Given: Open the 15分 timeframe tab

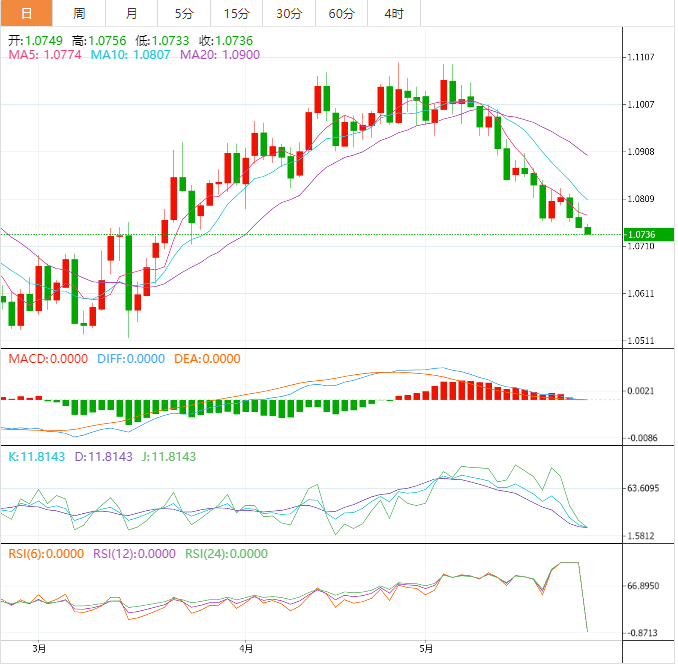Looking at the screenshot, I should pos(237,13).
